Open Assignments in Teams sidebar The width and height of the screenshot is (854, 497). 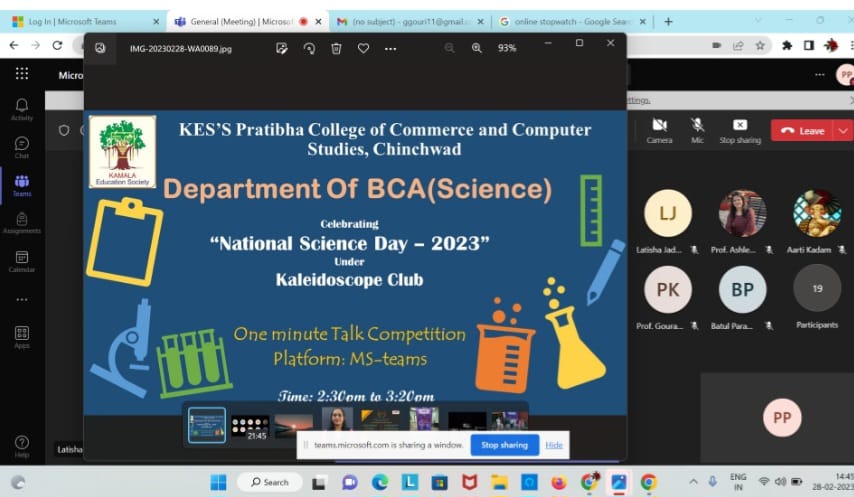coord(21,224)
